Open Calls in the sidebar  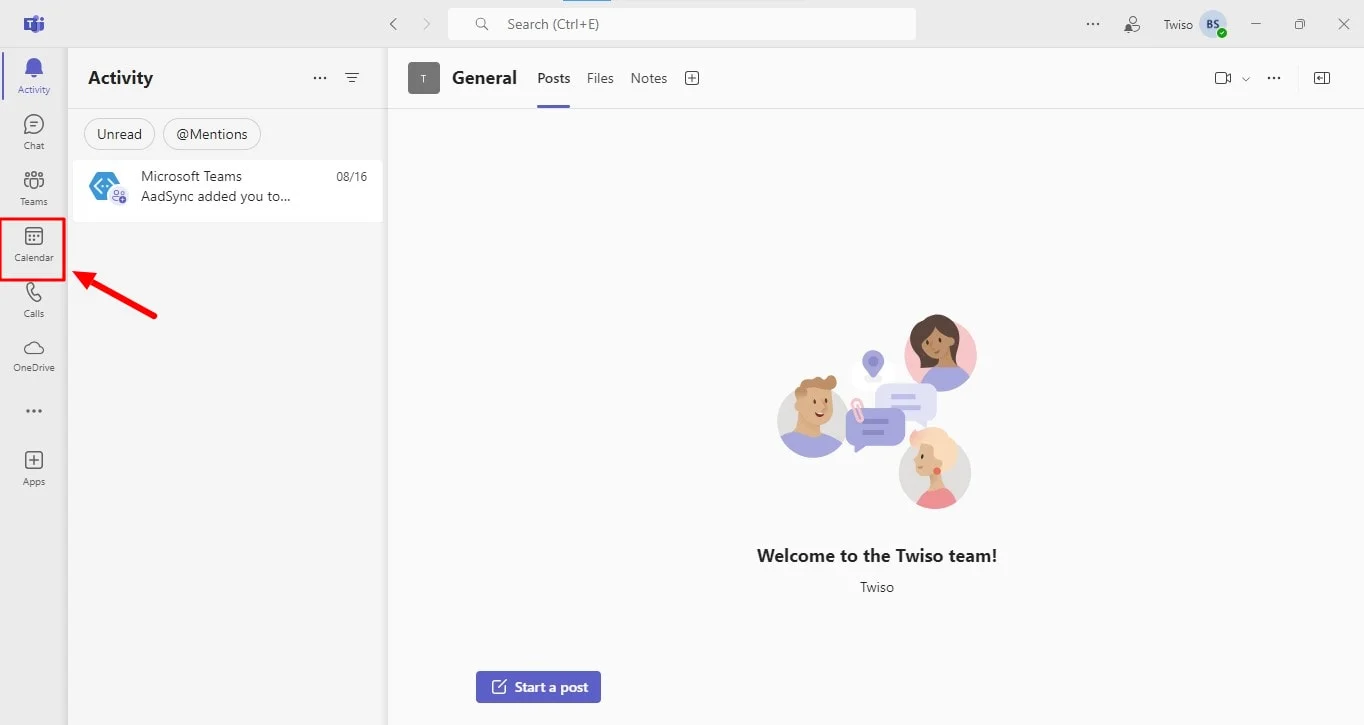34,300
